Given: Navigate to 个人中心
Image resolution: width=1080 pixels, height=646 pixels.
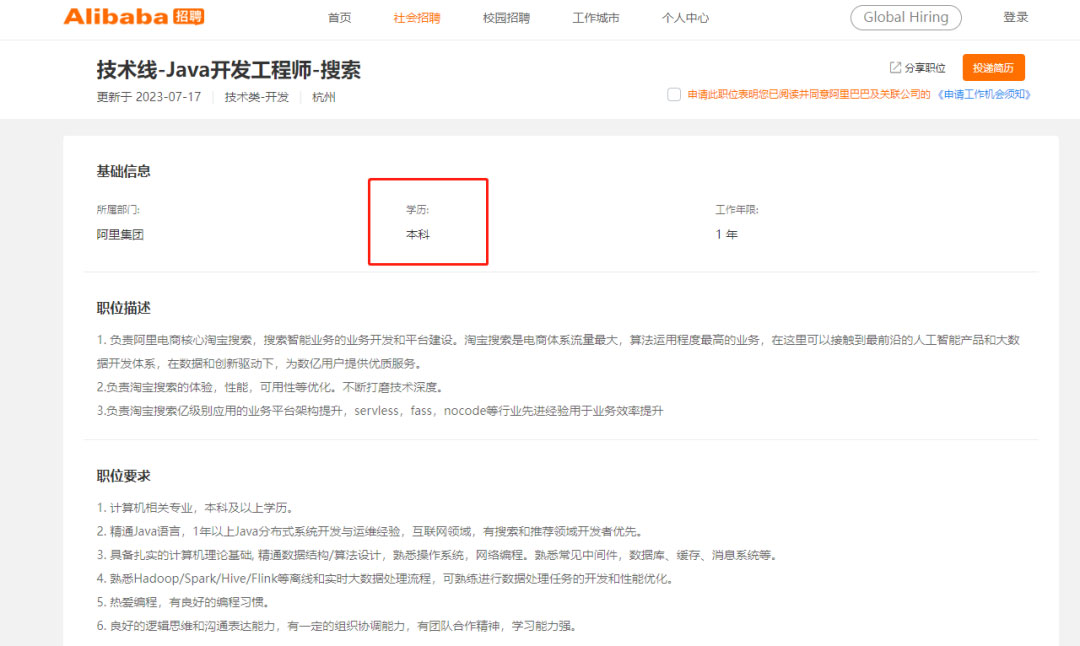Looking at the screenshot, I should pos(685,18).
